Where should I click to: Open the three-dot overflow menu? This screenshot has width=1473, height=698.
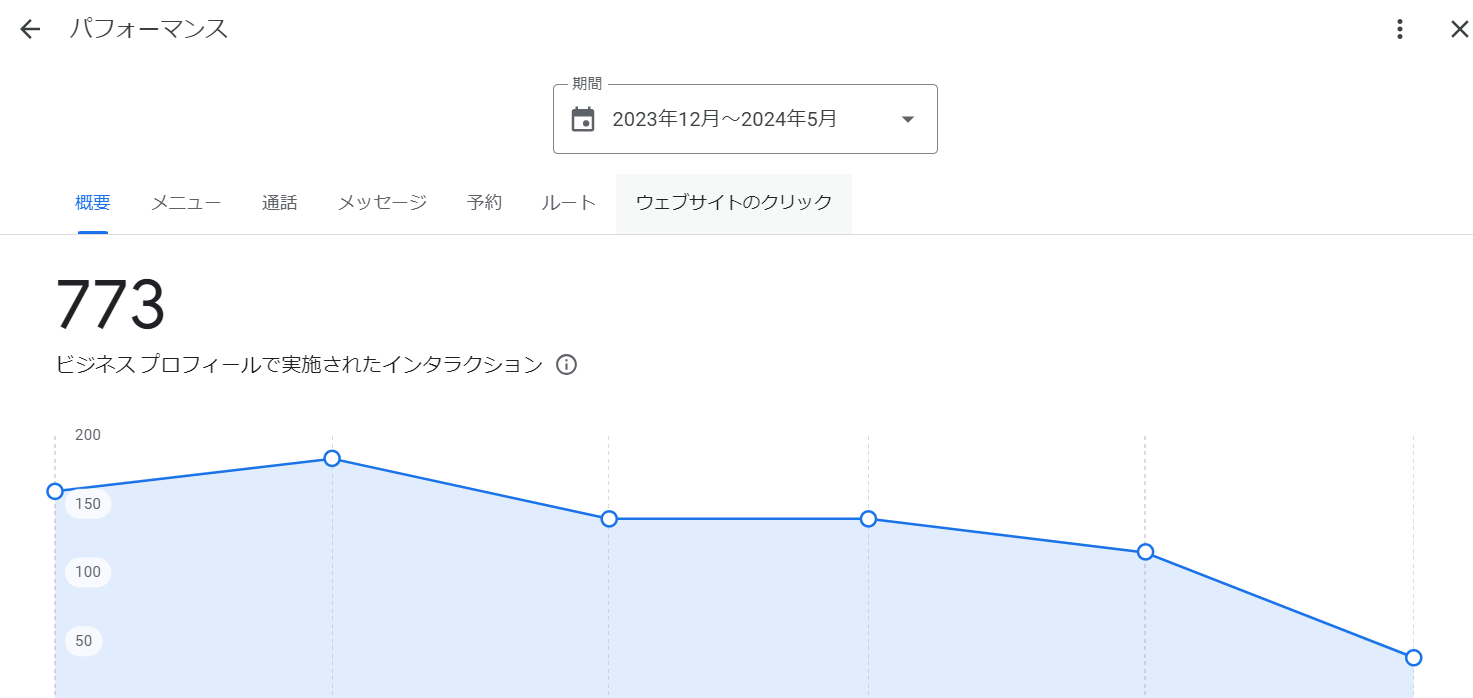pyautogui.click(x=1398, y=29)
